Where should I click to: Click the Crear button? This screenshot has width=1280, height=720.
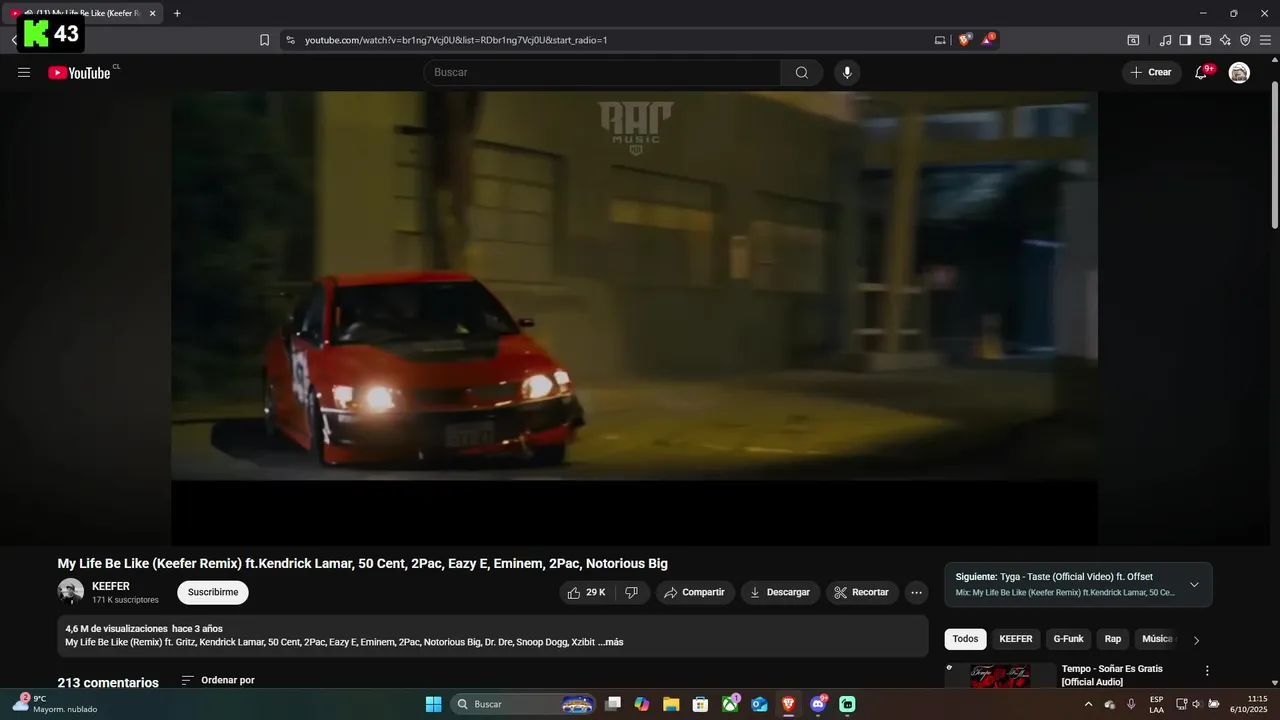tap(1152, 72)
